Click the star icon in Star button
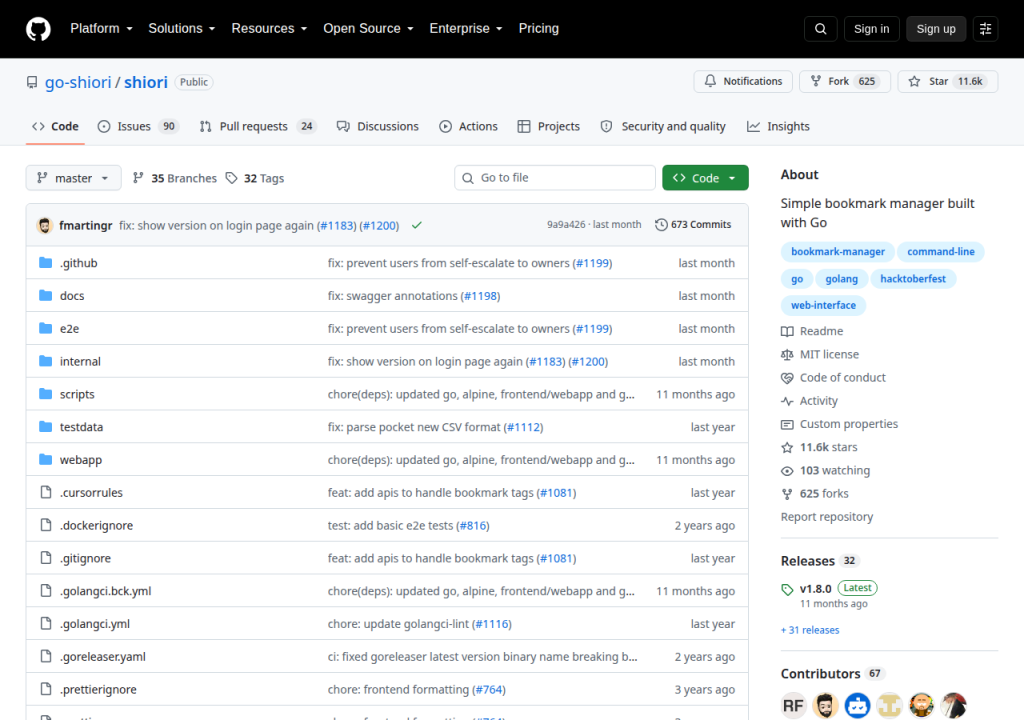Viewport: 1024px width, 720px height. (x=914, y=82)
